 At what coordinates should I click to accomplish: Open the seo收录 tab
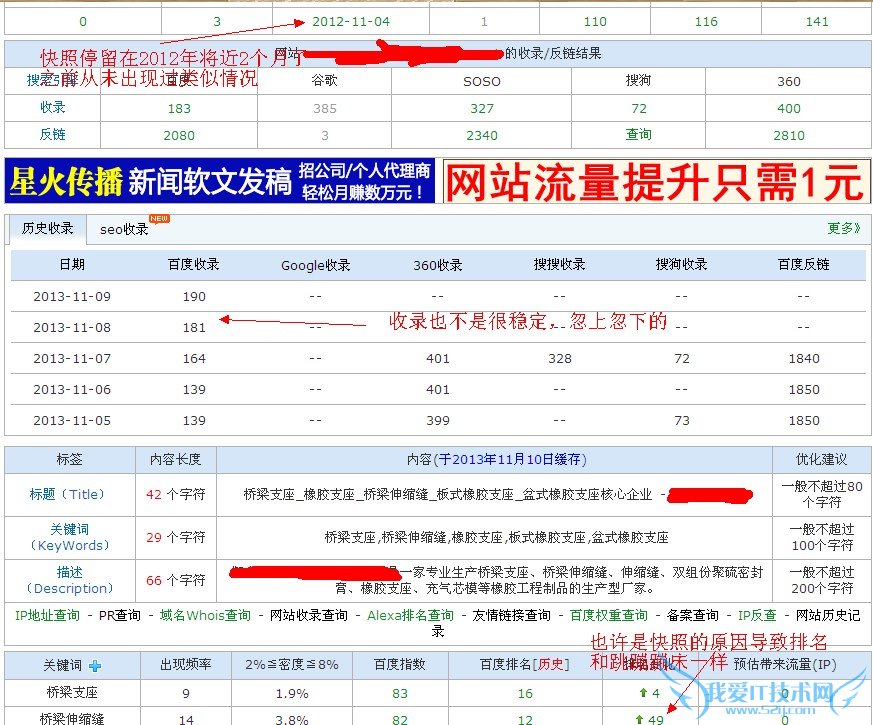point(124,230)
